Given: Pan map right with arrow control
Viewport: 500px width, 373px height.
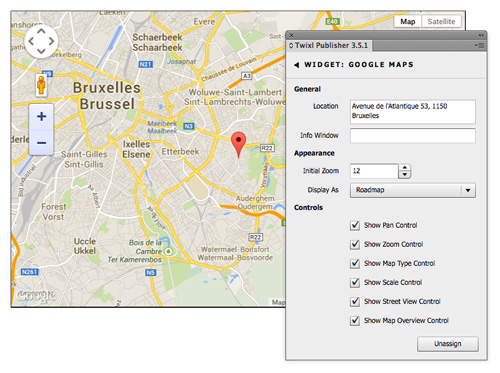Looking at the screenshot, I should 51,41.
